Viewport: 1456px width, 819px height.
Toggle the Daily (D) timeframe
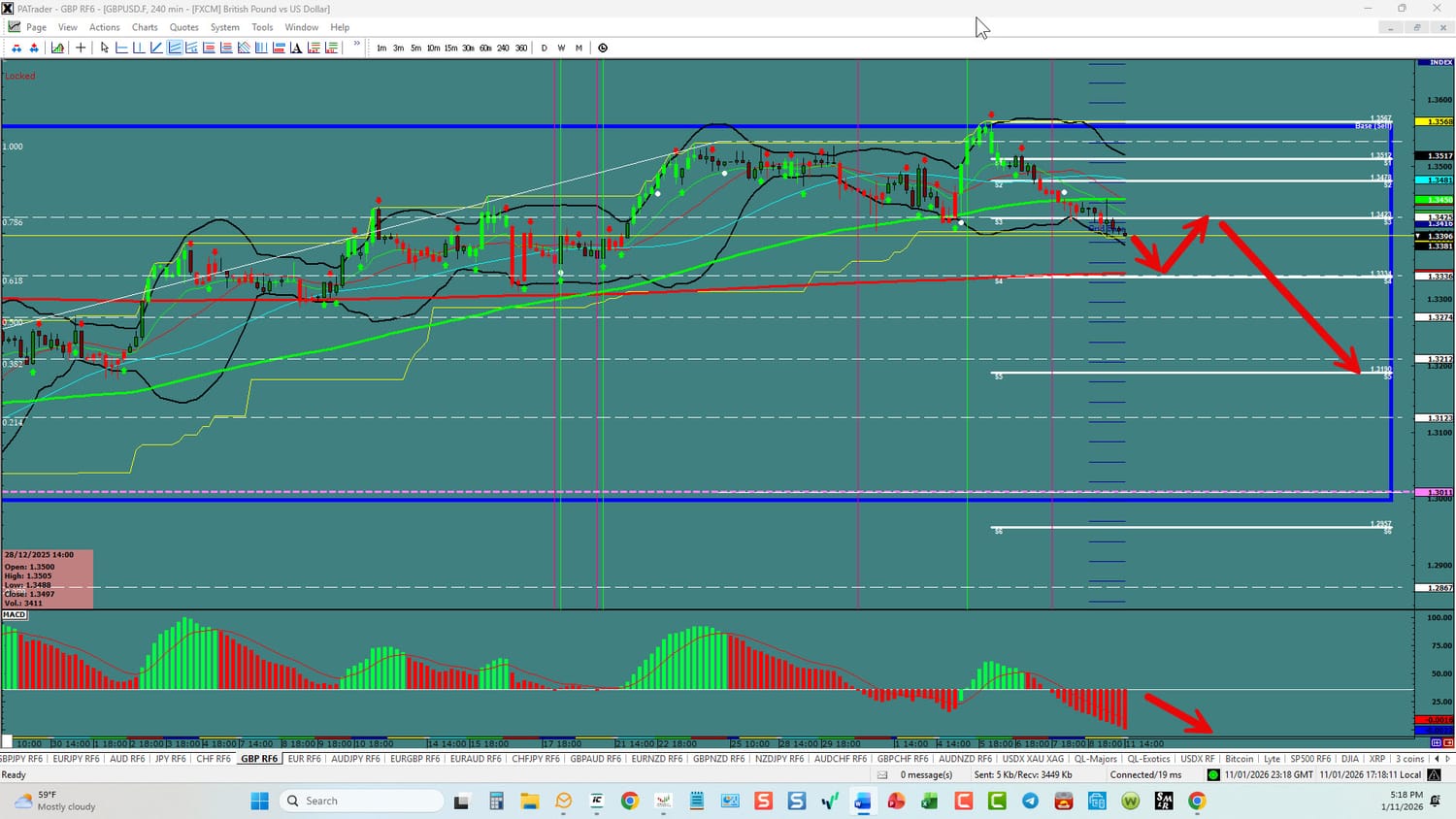click(x=544, y=48)
